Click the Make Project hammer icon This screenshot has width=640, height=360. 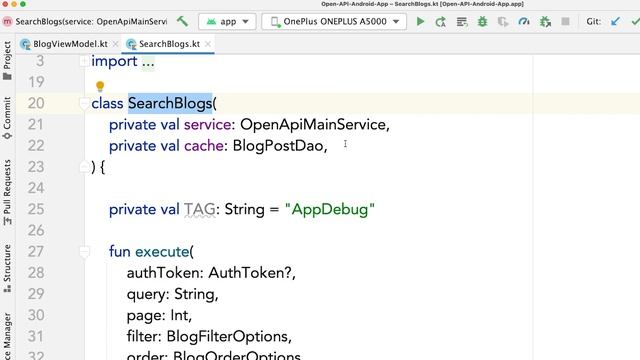click(182, 21)
